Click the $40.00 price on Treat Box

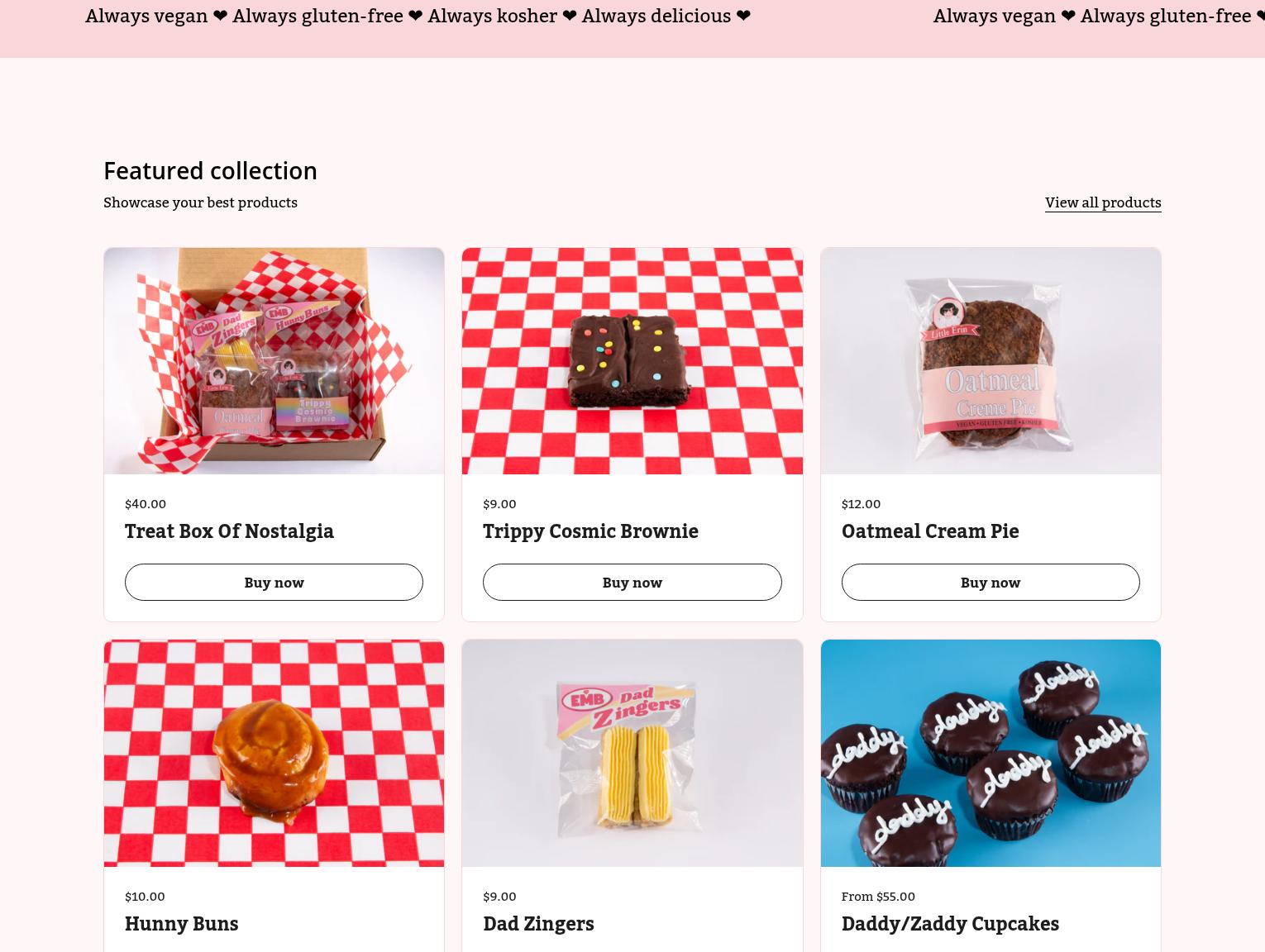click(146, 504)
